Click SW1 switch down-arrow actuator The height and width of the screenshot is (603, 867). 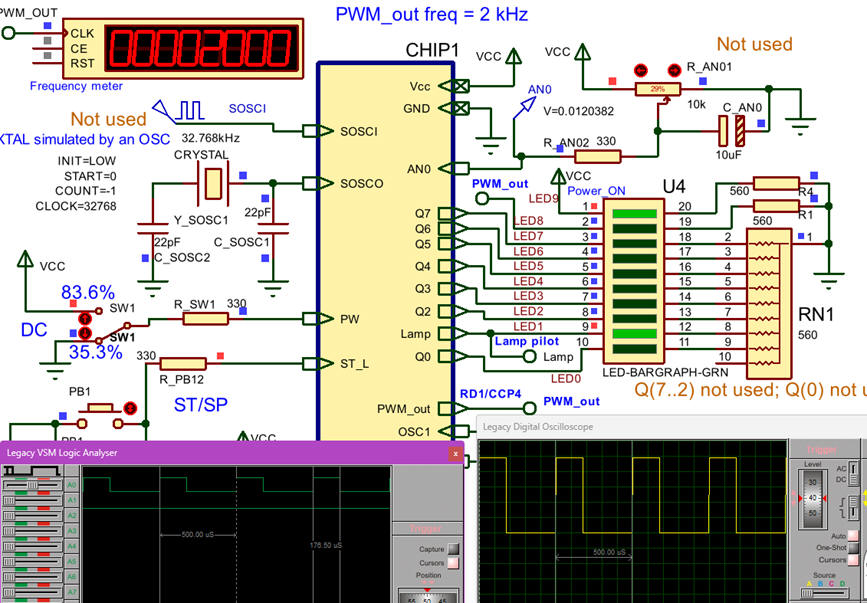tap(86, 331)
